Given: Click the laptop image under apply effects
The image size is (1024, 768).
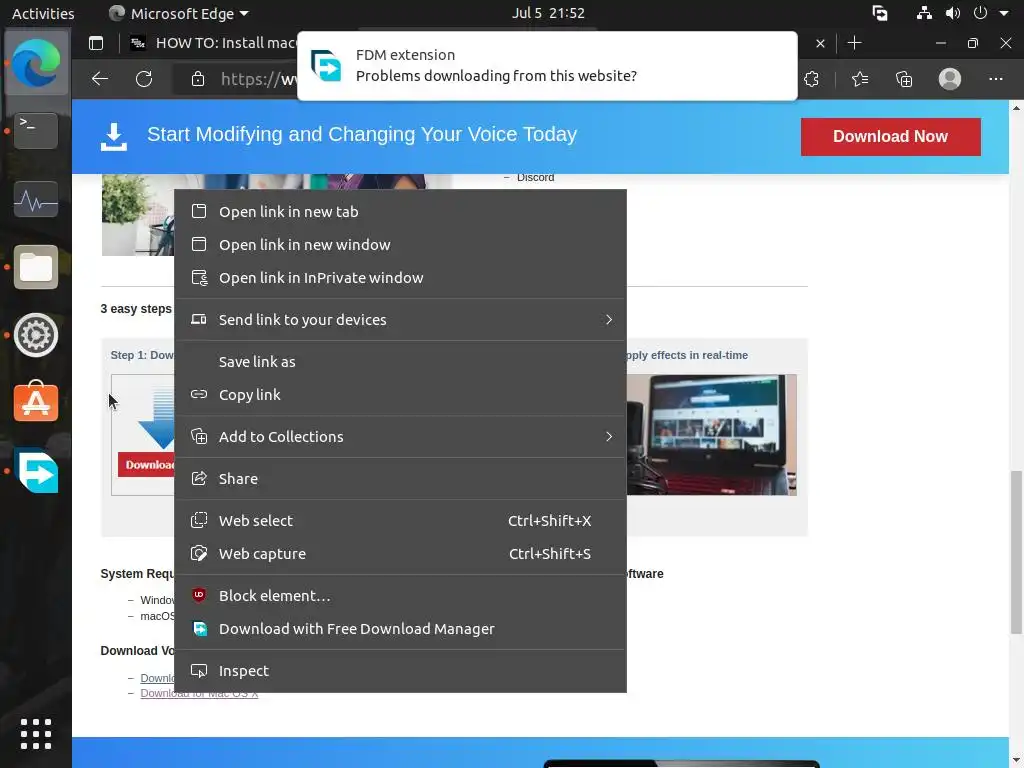Looking at the screenshot, I should (711, 434).
